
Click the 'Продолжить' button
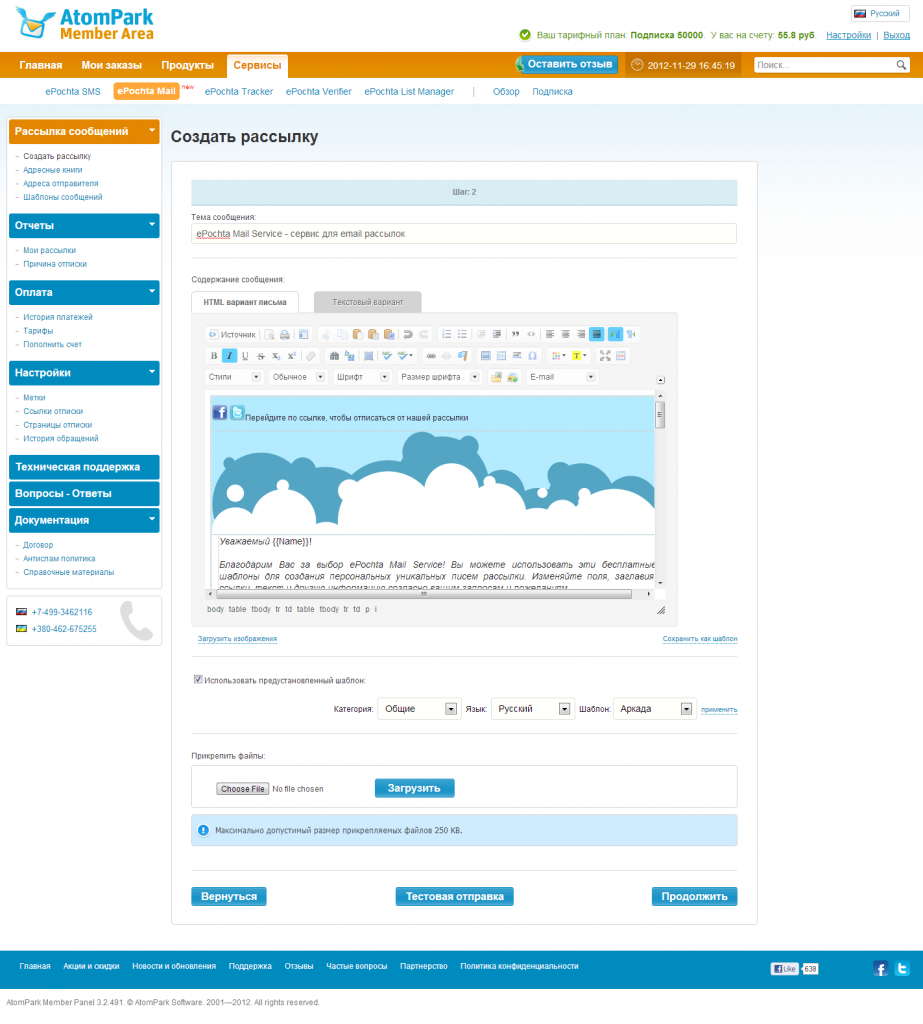click(694, 897)
